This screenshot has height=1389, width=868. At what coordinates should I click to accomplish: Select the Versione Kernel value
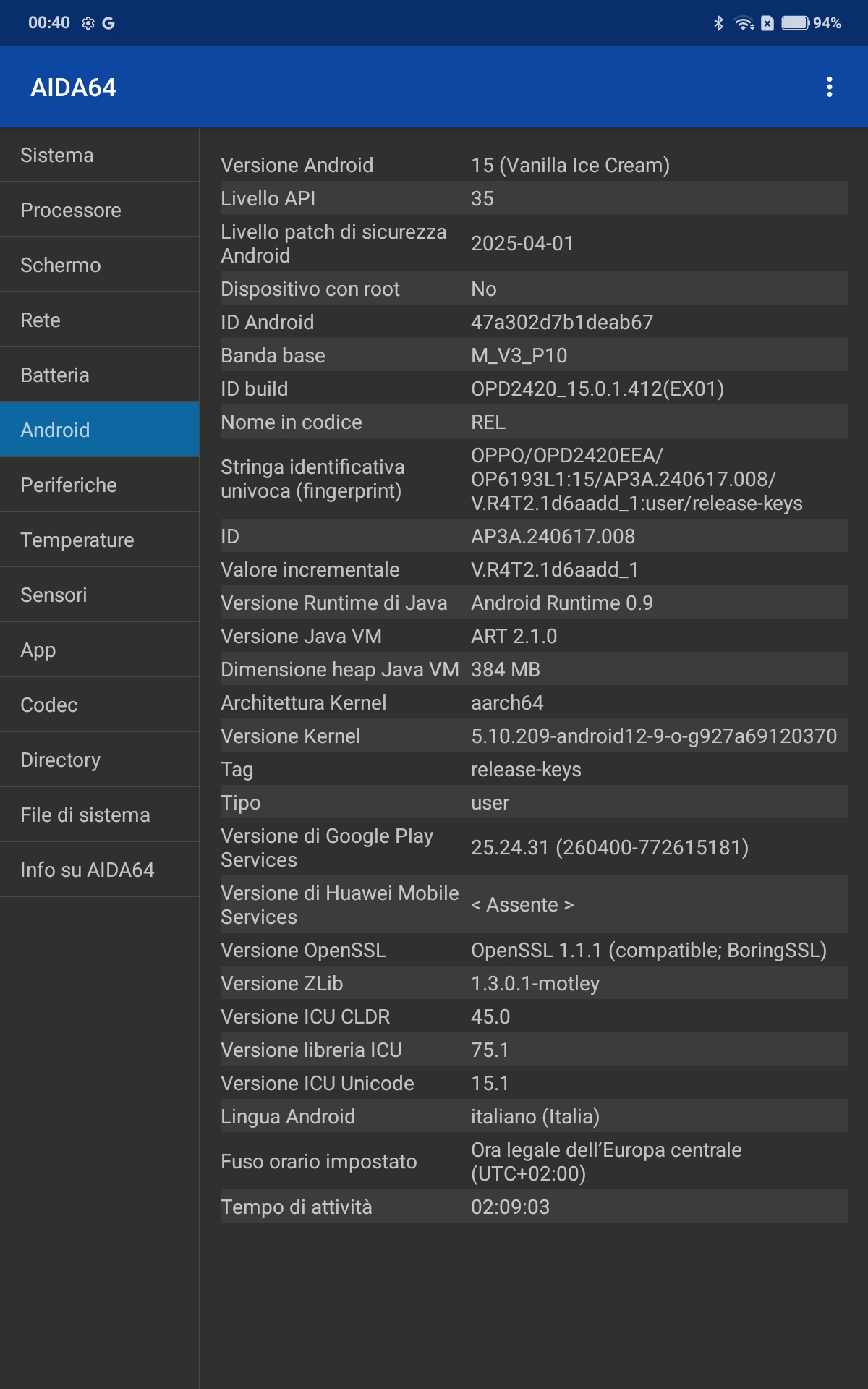coord(654,736)
